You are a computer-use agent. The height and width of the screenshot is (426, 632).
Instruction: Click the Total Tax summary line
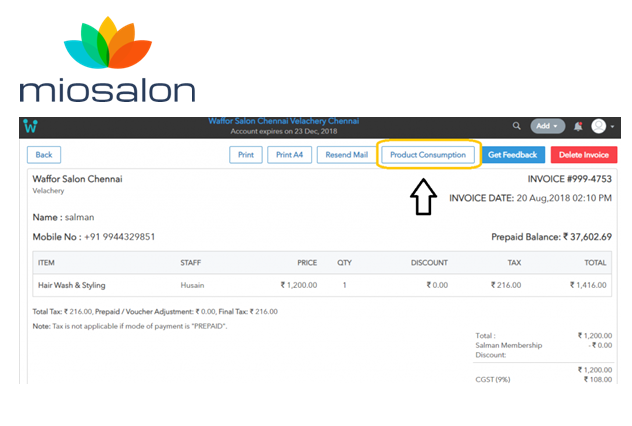(155, 312)
